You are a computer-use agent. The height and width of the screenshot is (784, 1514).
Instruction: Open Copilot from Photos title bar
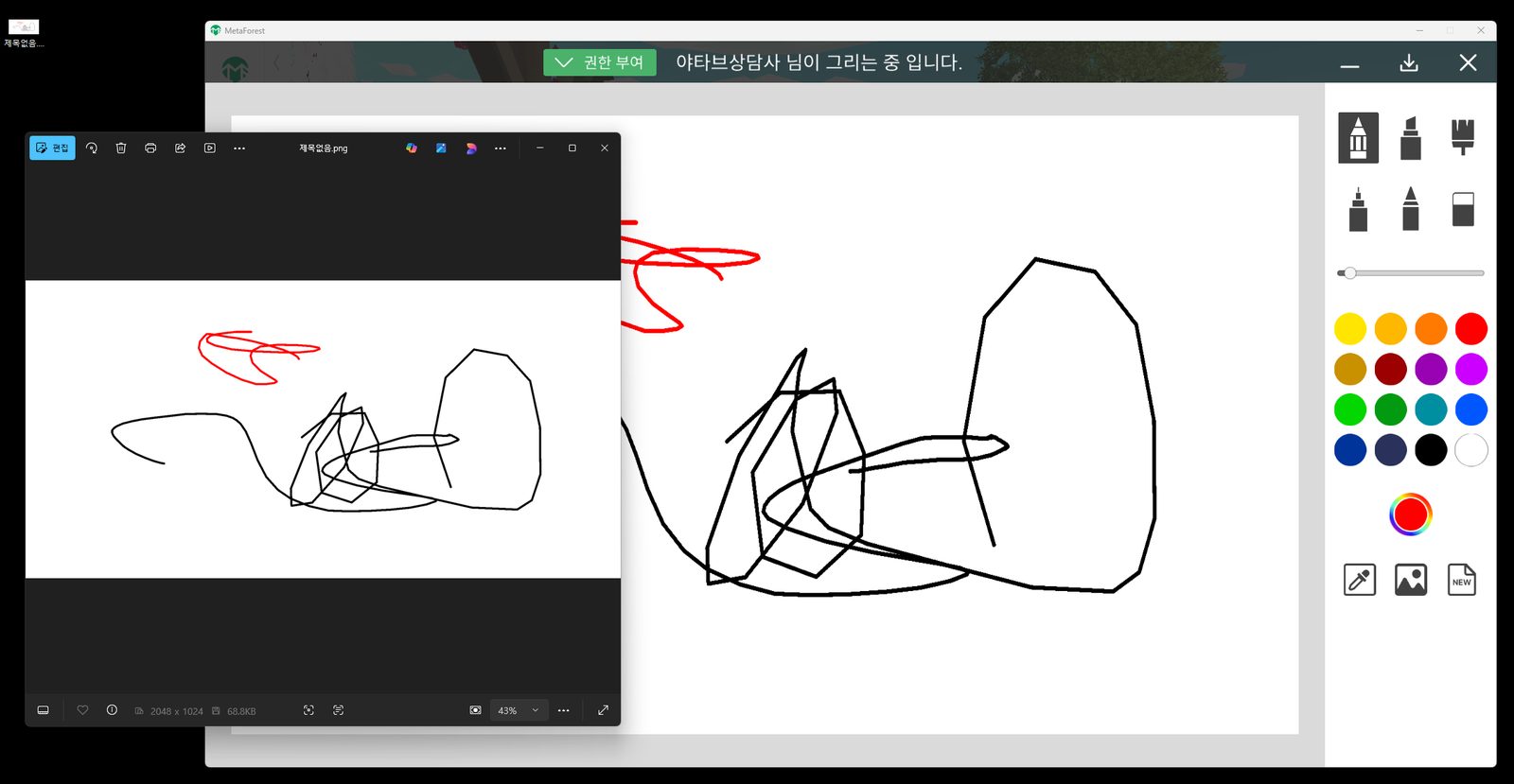[412, 148]
